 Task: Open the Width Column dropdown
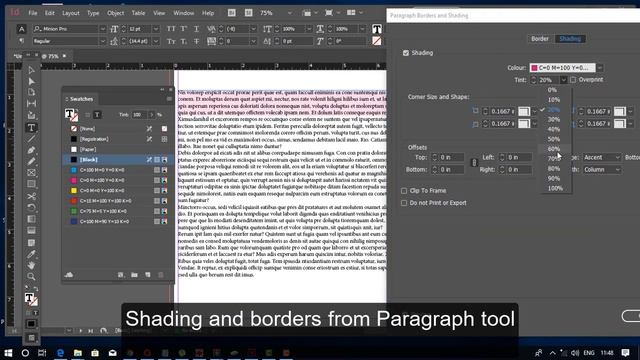[602, 169]
